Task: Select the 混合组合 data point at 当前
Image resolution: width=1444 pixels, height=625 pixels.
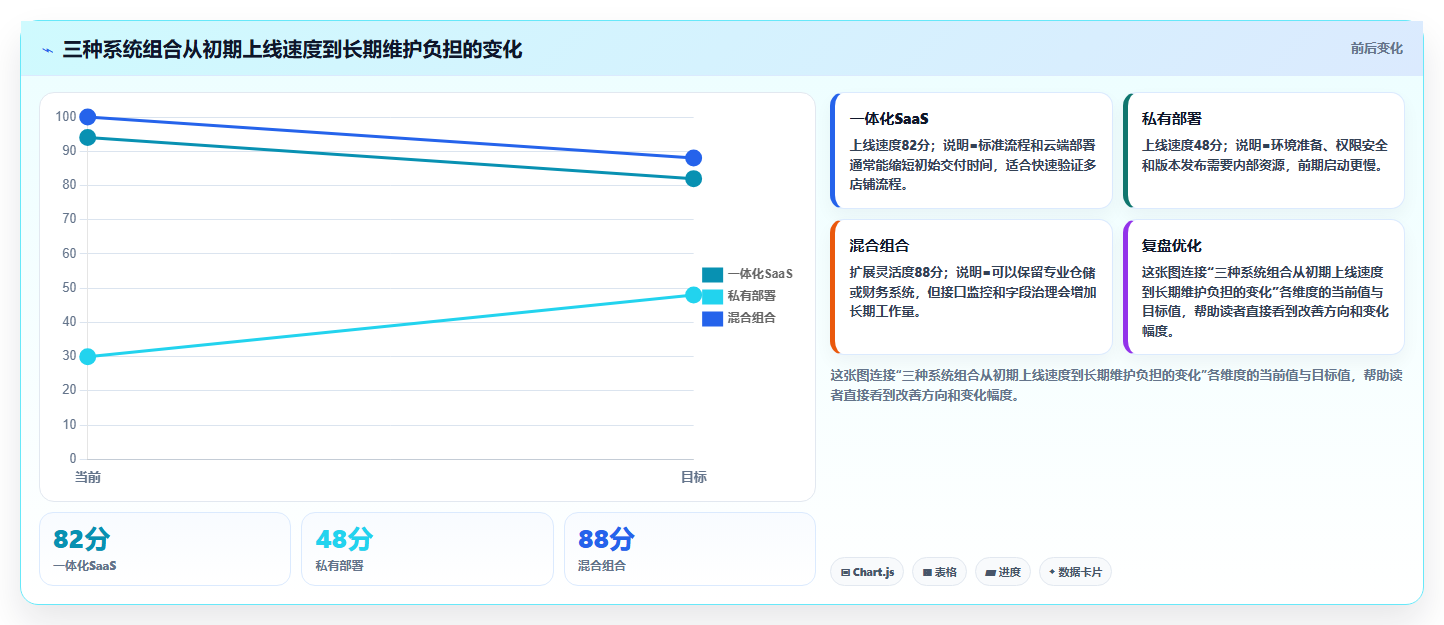Action: (88, 117)
